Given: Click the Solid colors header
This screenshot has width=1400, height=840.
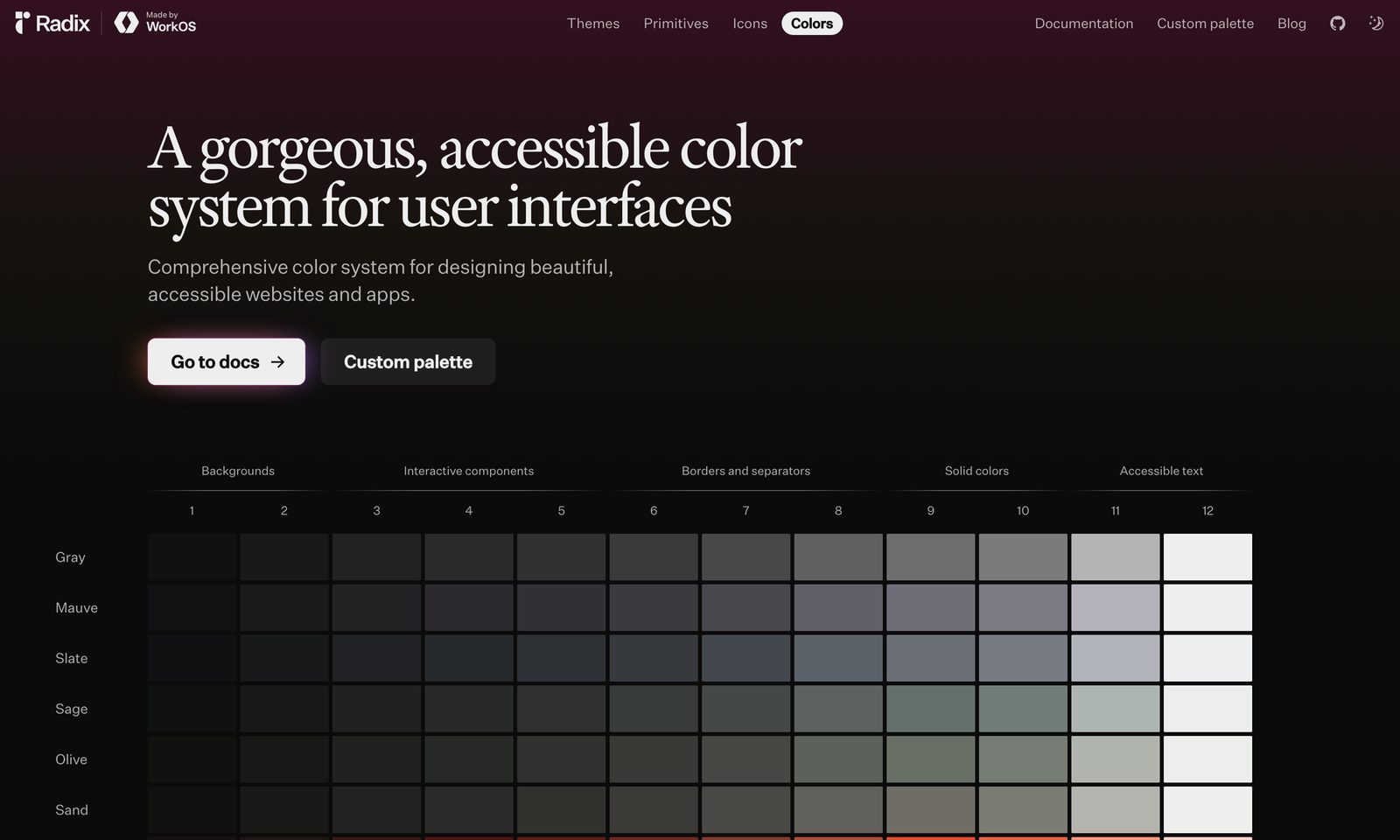Looking at the screenshot, I should click(x=976, y=471).
